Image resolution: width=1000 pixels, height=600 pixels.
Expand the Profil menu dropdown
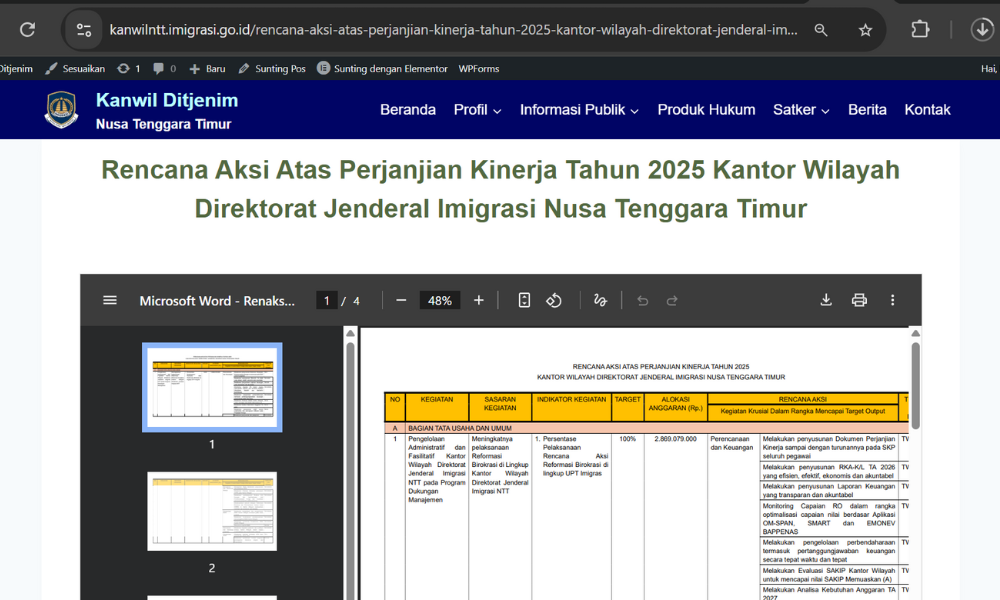pos(477,110)
